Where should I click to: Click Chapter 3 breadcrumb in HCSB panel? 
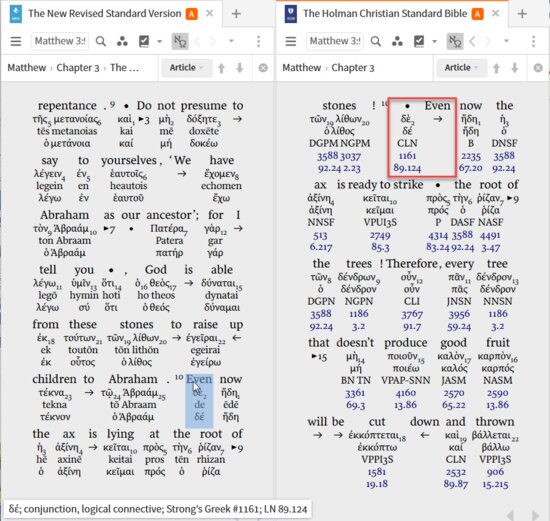[x=353, y=68]
